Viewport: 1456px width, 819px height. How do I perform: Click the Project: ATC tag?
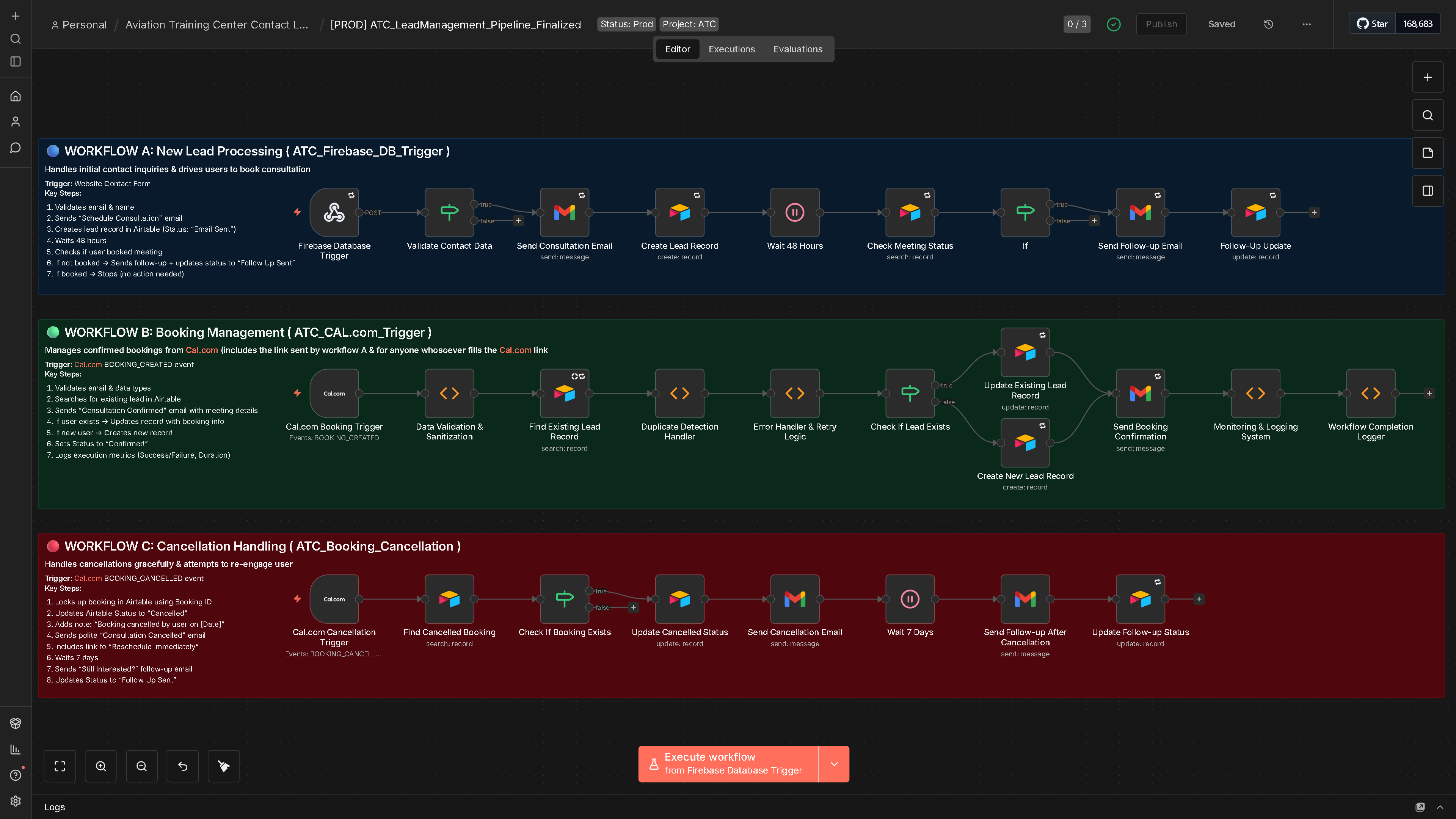(689, 24)
